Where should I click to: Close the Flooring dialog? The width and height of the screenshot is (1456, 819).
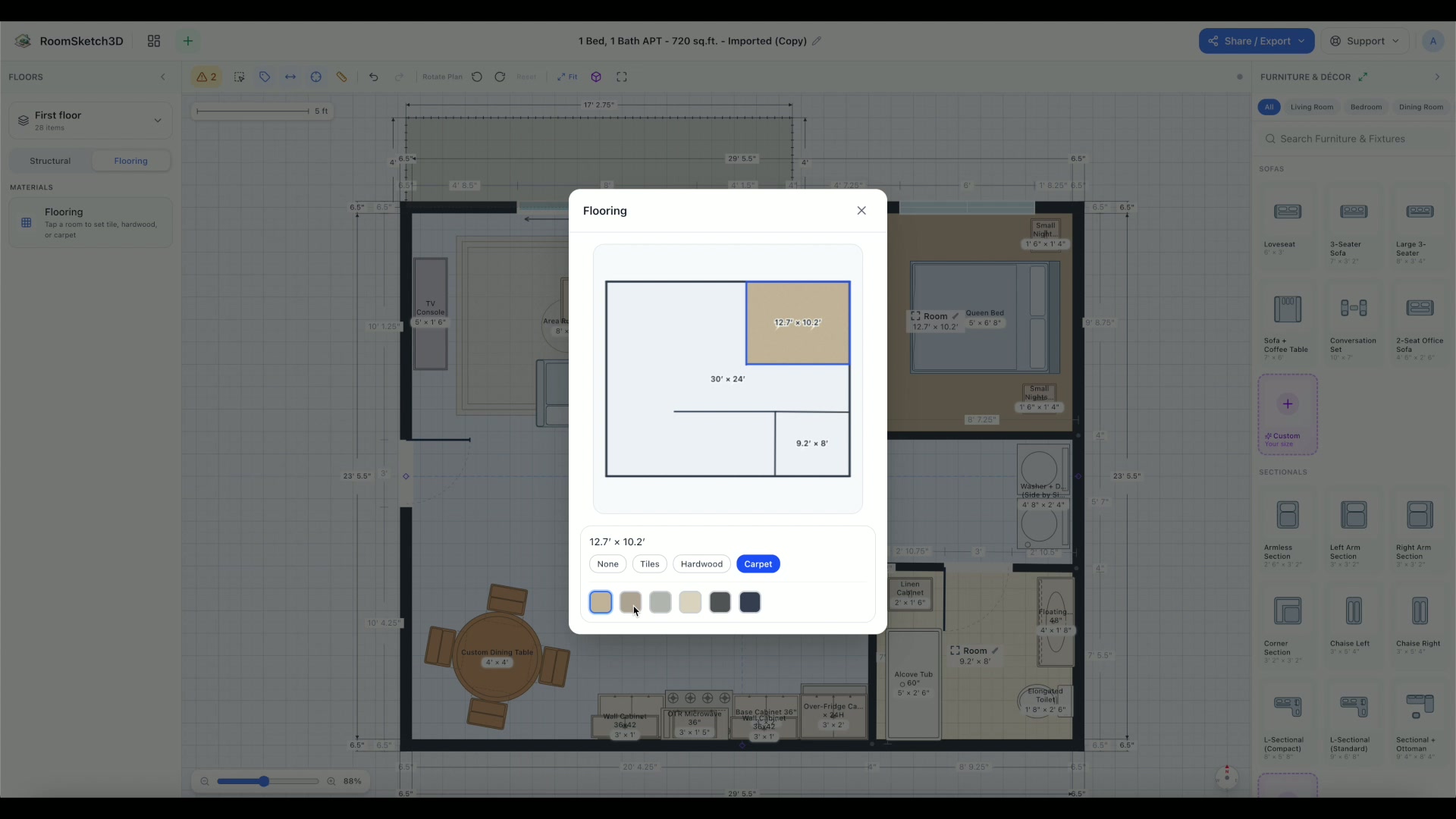pyautogui.click(x=861, y=211)
